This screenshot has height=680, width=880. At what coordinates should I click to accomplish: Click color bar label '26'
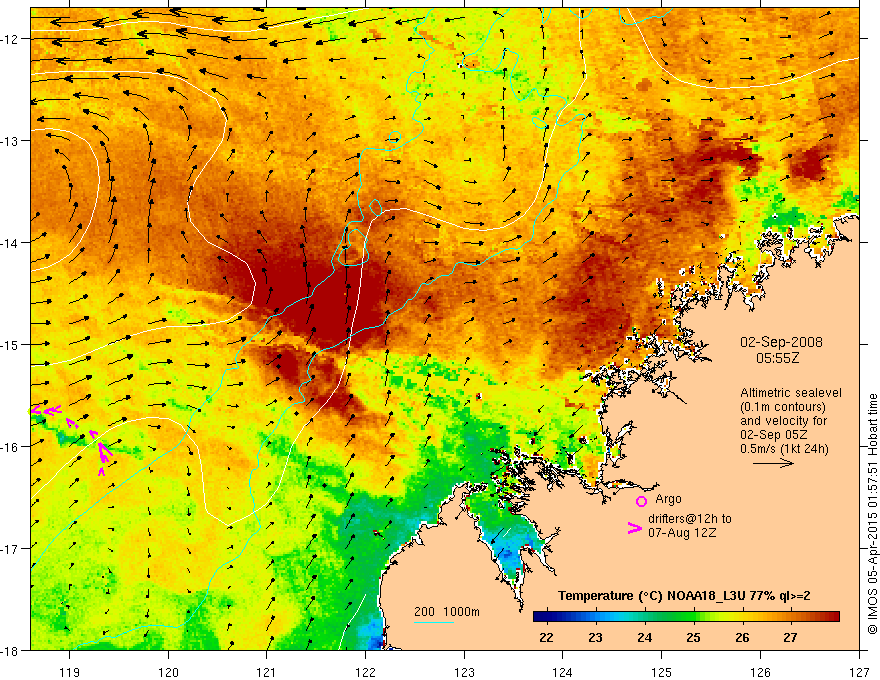point(742,638)
